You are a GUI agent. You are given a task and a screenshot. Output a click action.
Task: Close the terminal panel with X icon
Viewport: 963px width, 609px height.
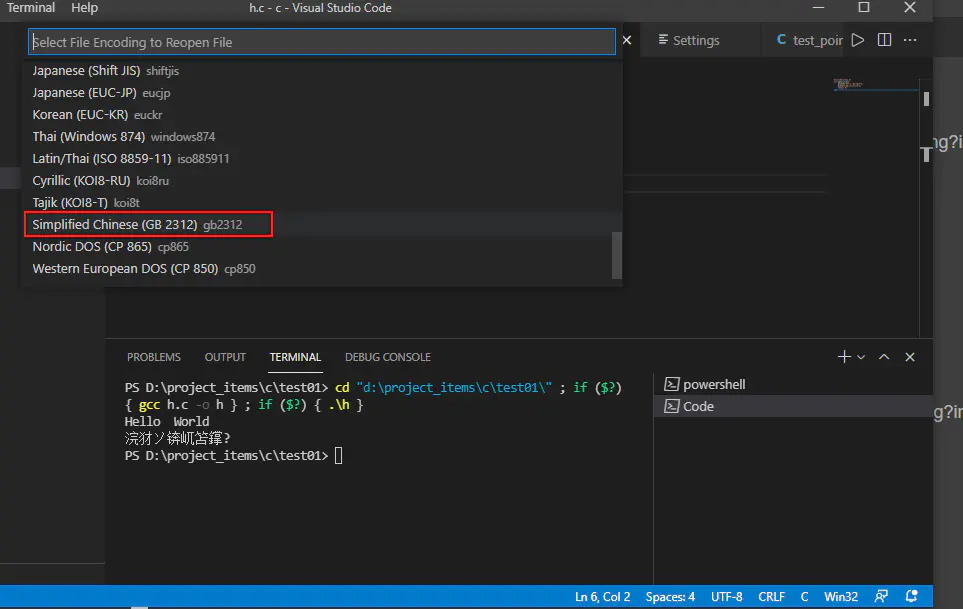click(910, 357)
